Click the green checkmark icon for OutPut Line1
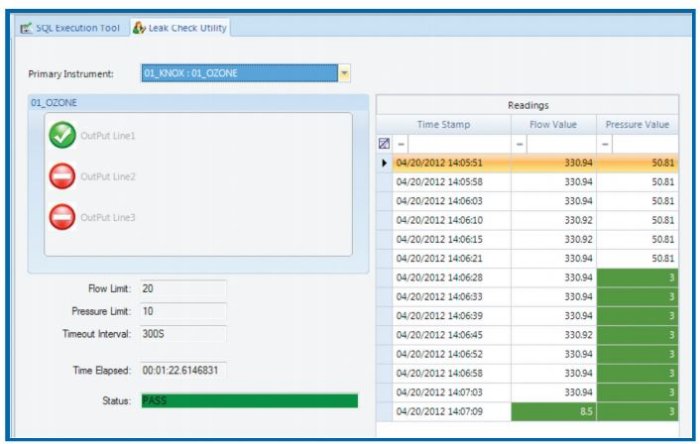Image resolution: width=700 pixels, height=444 pixels. tap(62, 135)
